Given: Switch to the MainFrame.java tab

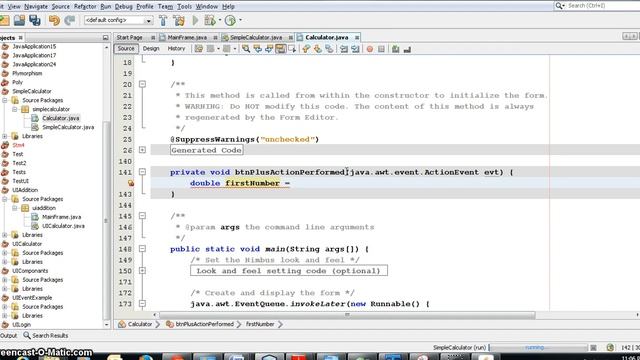Looking at the screenshot, I should pyautogui.click(x=187, y=37).
